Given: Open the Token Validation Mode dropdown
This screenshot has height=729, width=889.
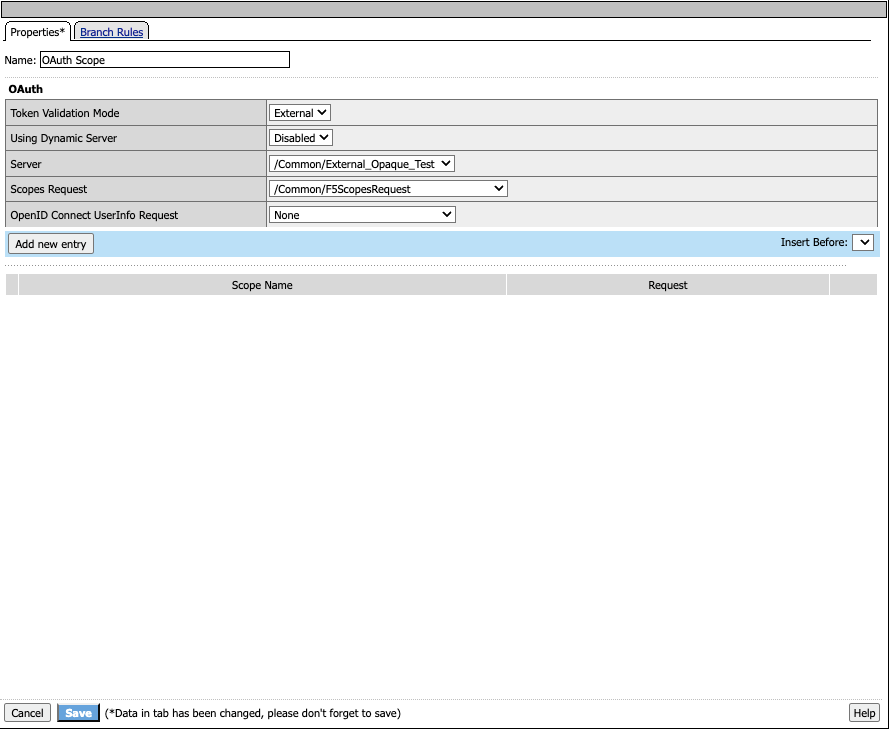Looking at the screenshot, I should [300, 113].
